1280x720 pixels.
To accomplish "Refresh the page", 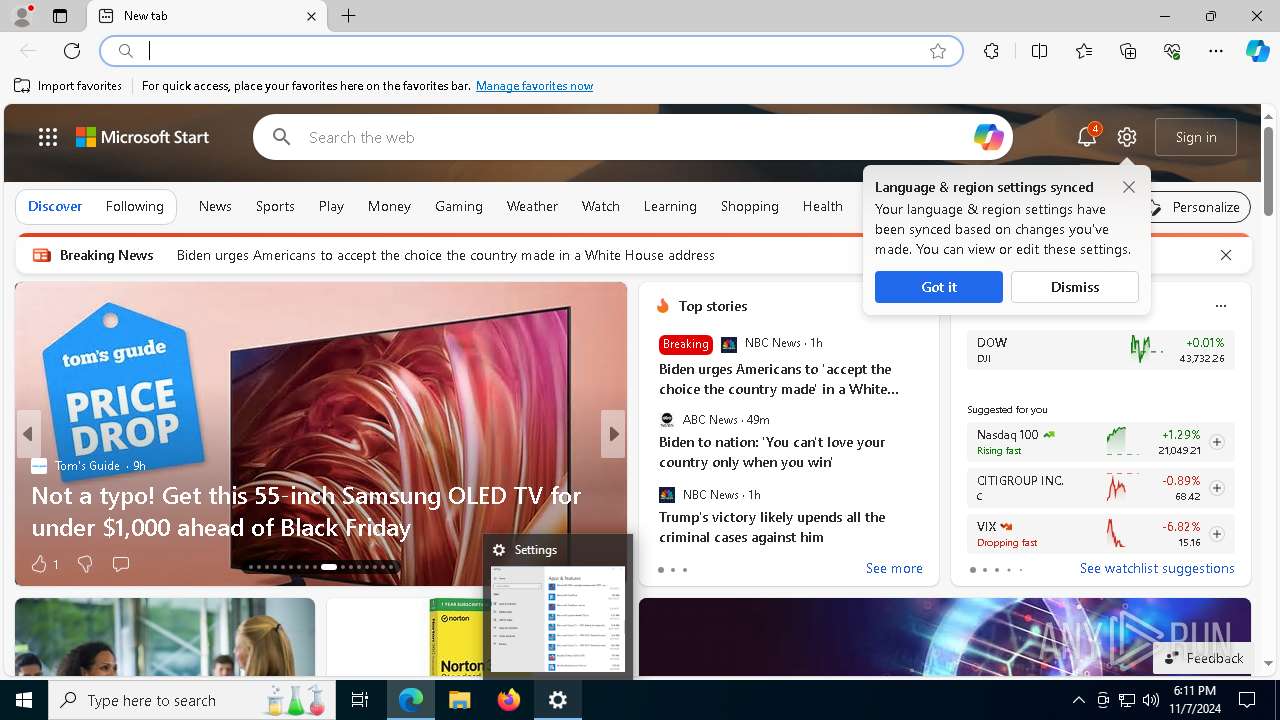I will tap(72, 51).
